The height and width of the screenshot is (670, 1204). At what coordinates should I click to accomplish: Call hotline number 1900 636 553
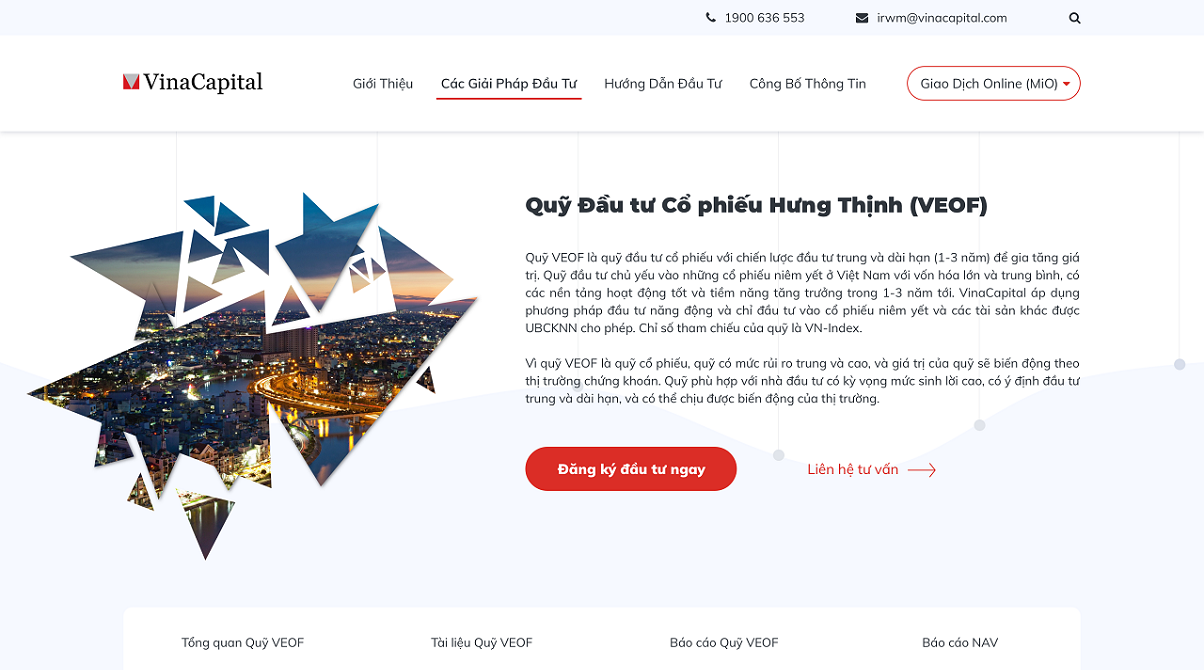(764, 18)
